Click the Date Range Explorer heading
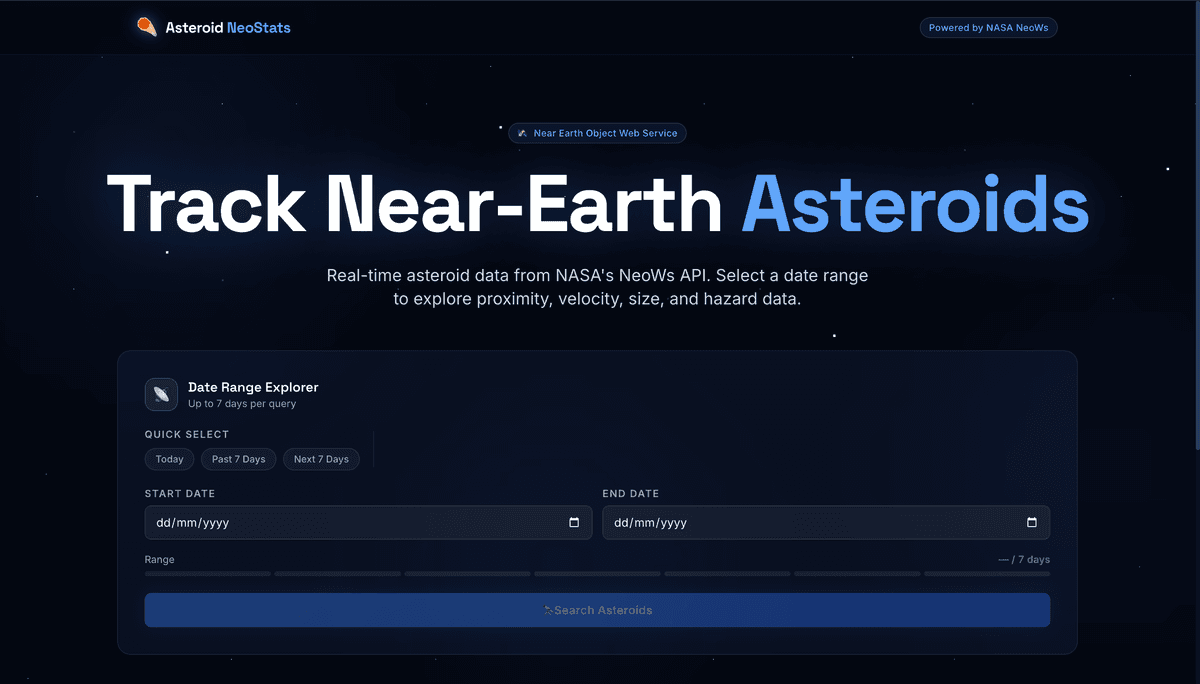This screenshot has width=1200, height=684. click(253, 387)
